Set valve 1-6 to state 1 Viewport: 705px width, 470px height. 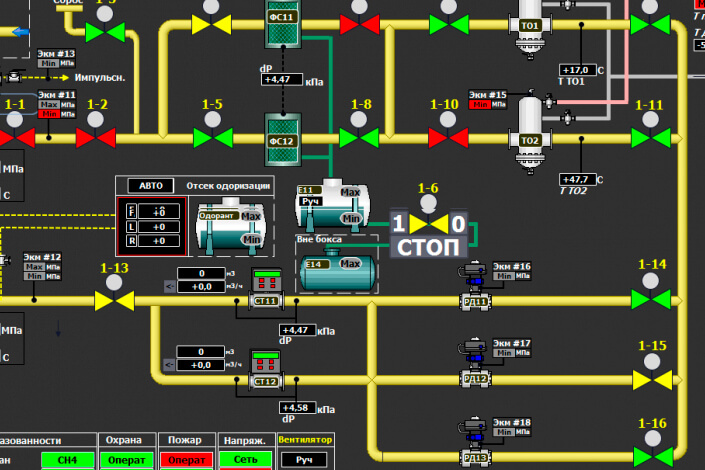click(398, 224)
